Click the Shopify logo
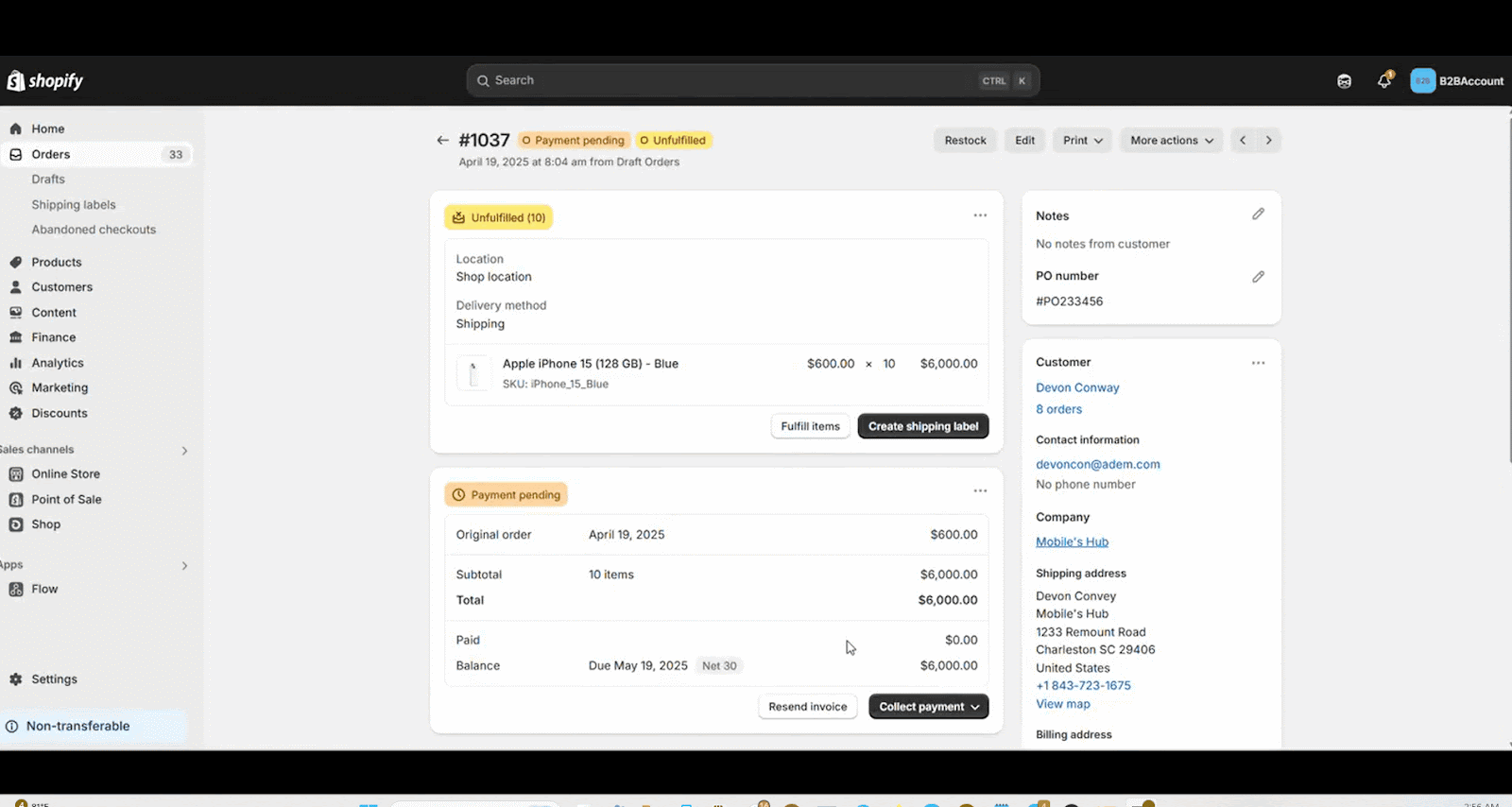Screen dimensions: 1512x807 [x=45, y=81]
